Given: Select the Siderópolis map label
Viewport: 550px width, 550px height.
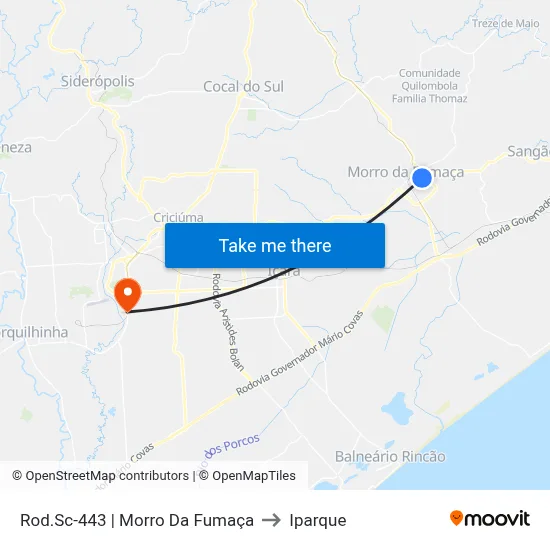Looking at the screenshot, I should pos(98,81).
